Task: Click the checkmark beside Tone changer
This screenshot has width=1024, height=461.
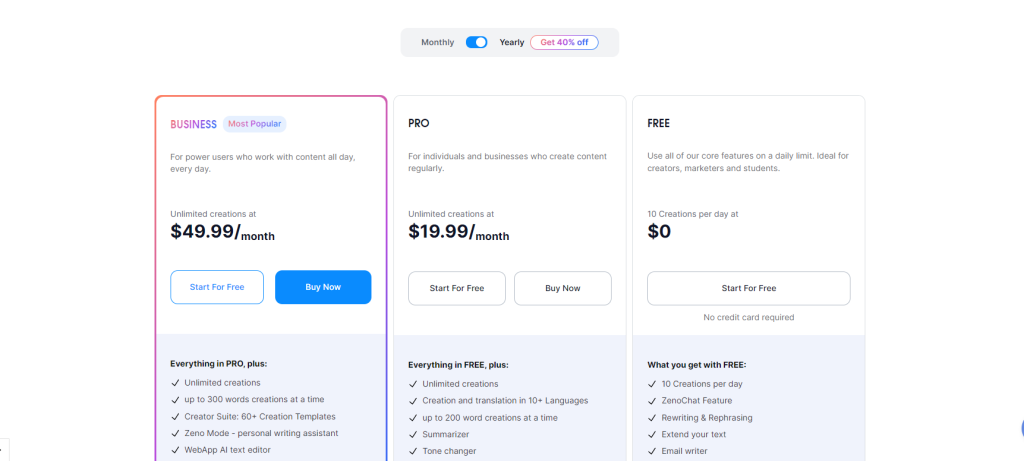Action: point(413,451)
